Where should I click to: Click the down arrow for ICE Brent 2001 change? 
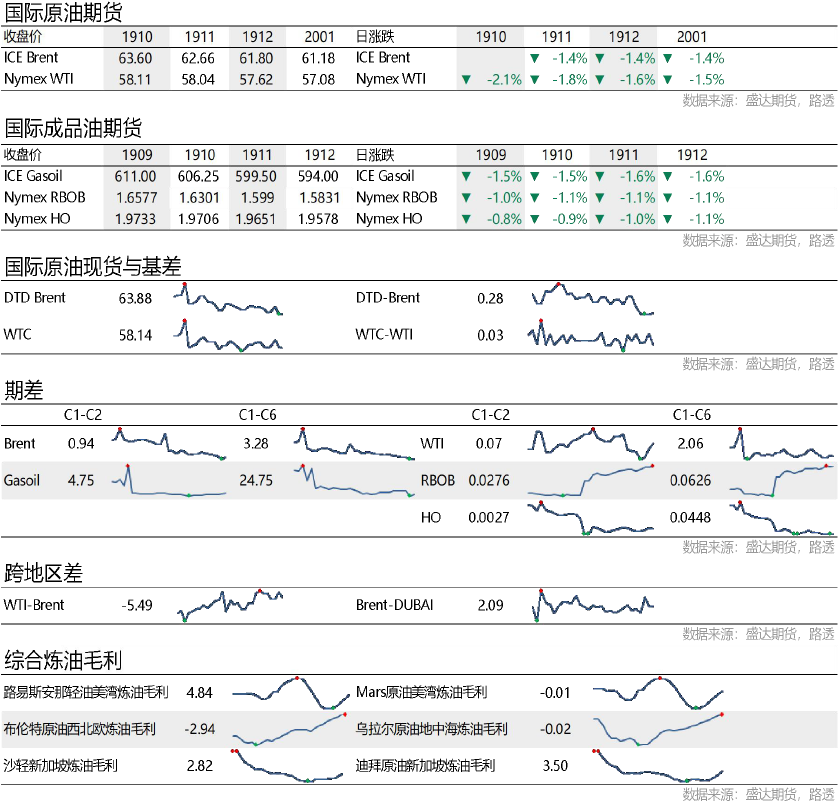(668, 59)
